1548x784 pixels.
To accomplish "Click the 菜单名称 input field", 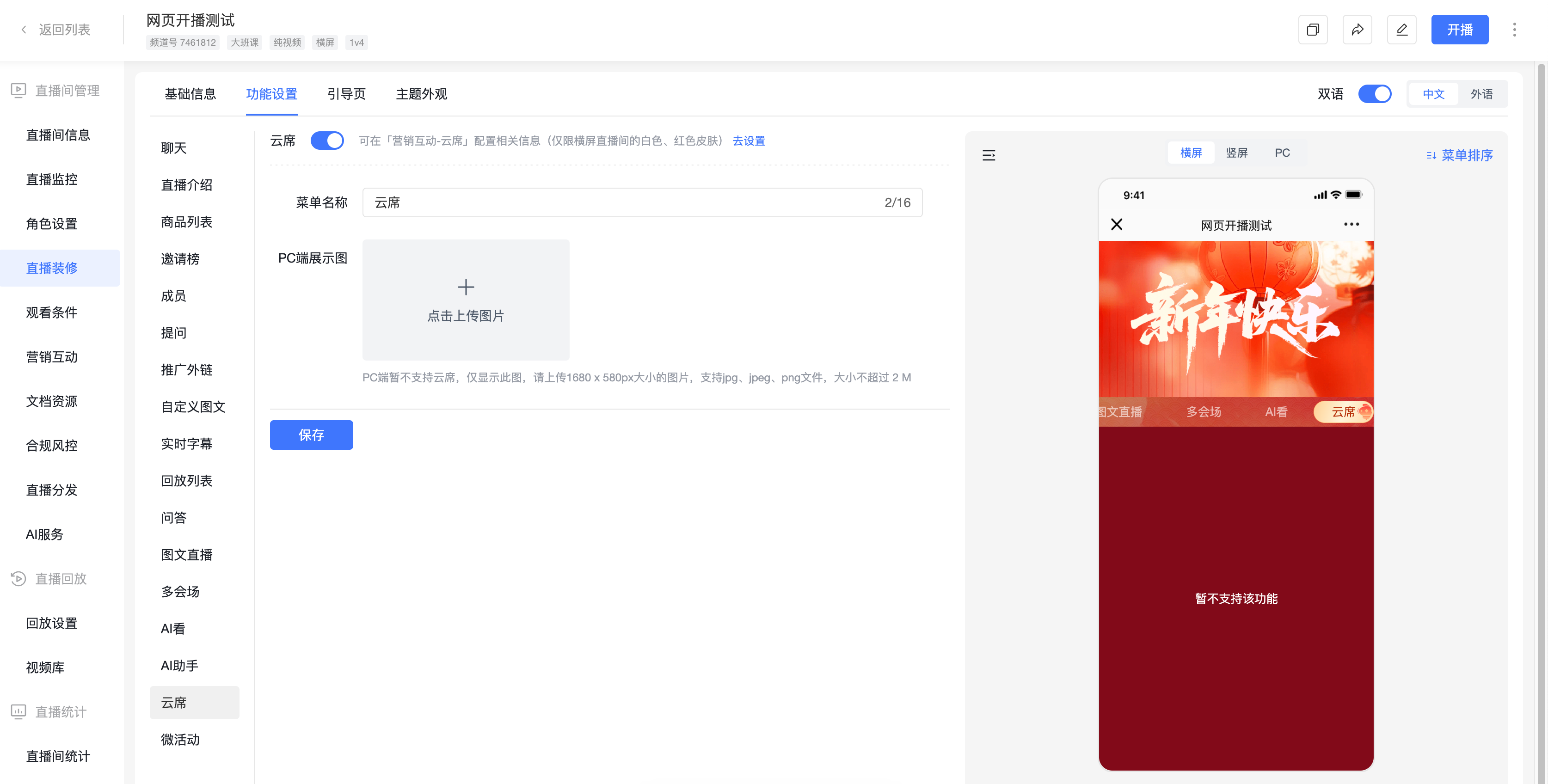I will [642, 202].
